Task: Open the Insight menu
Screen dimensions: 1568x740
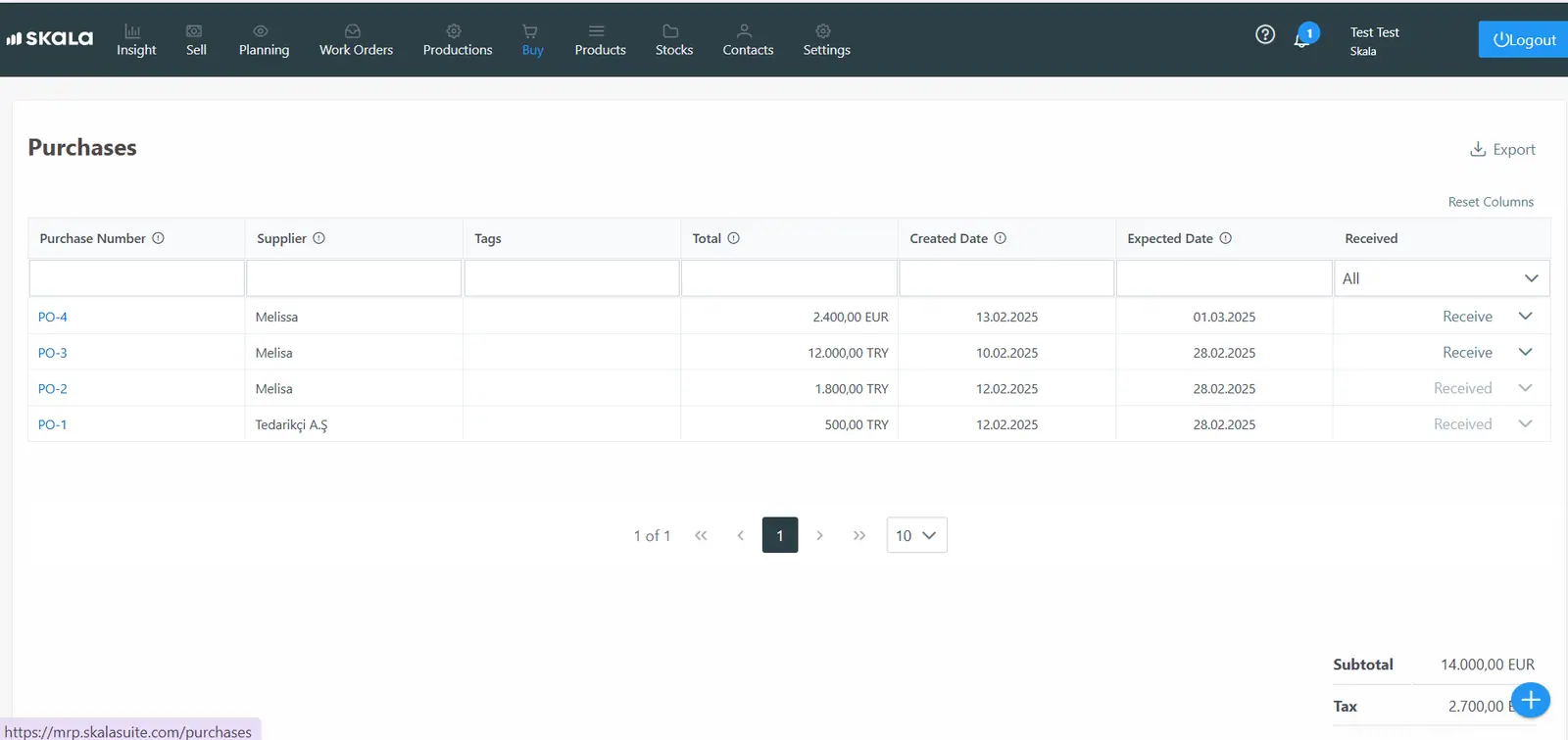Action: click(x=136, y=40)
